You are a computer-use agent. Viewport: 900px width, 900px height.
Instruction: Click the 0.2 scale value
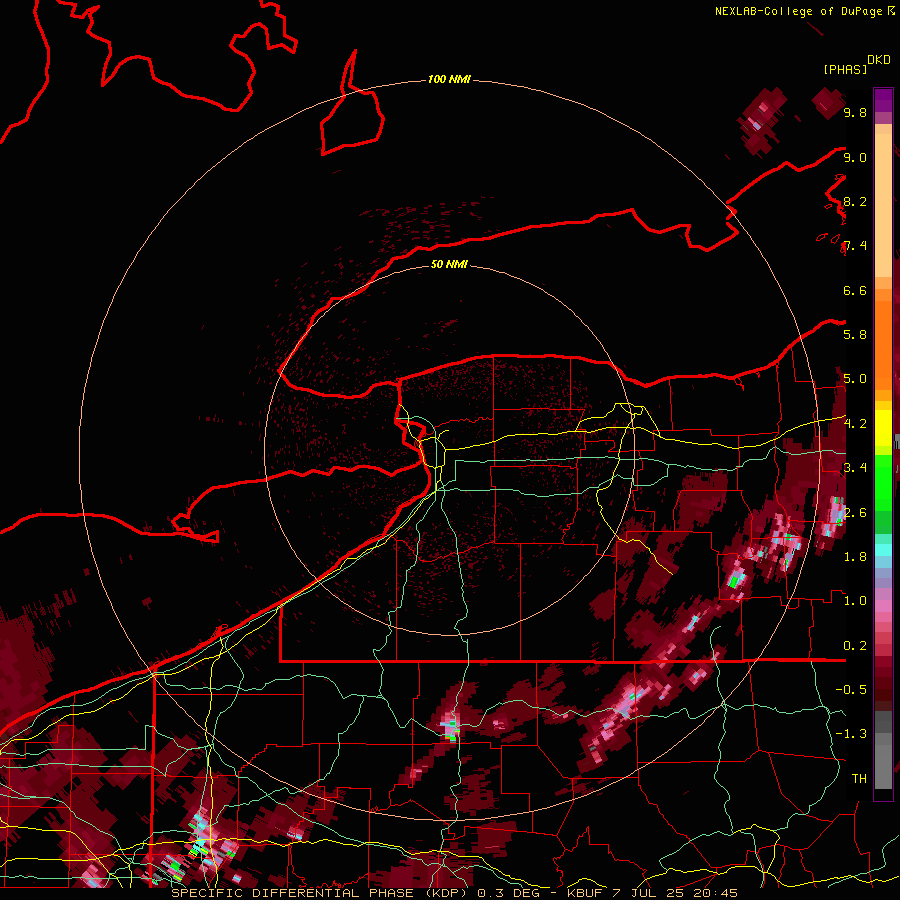pyautogui.click(x=855, y=646)
